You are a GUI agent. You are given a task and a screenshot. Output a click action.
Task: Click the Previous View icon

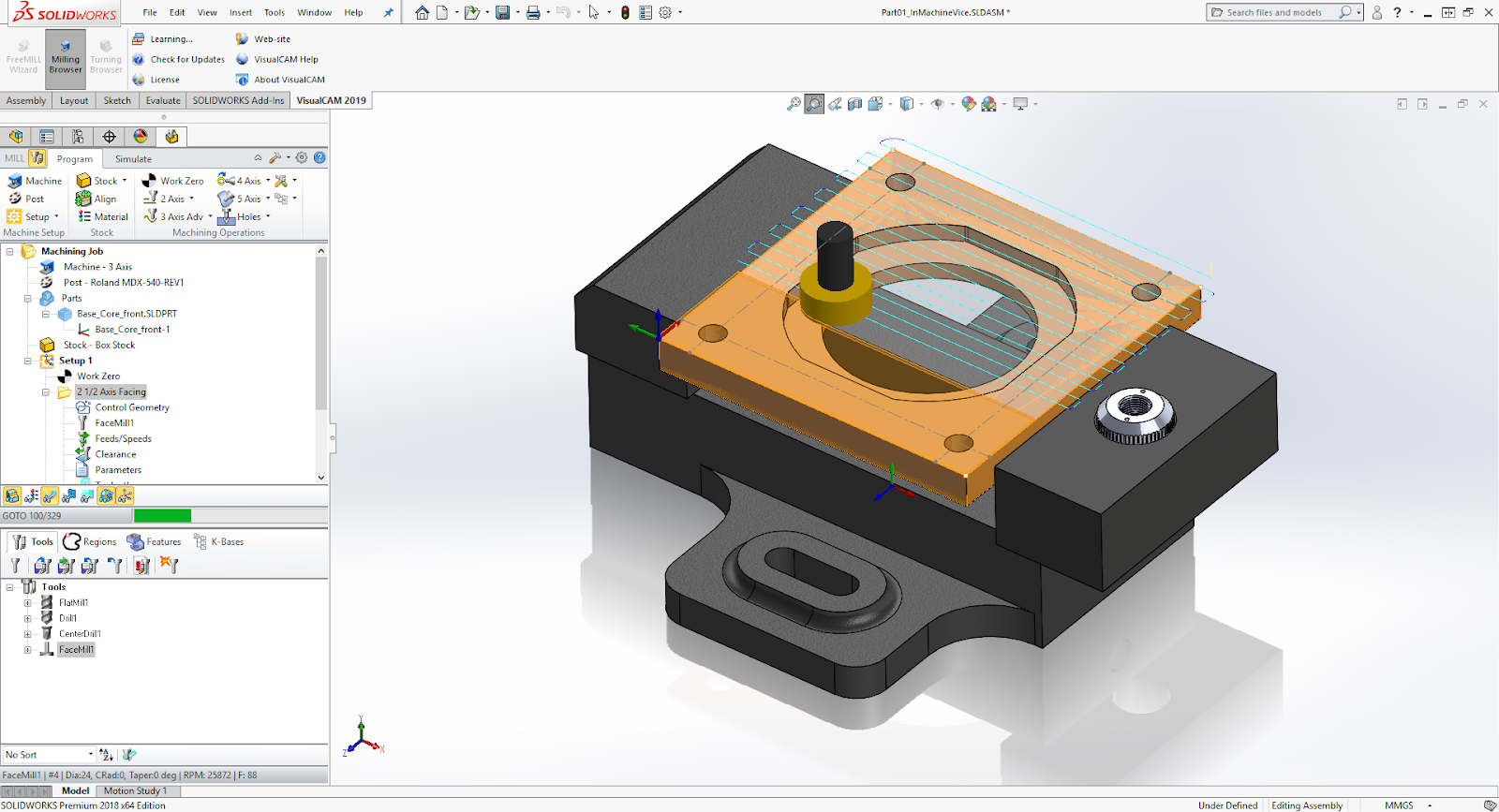(835, 104)
